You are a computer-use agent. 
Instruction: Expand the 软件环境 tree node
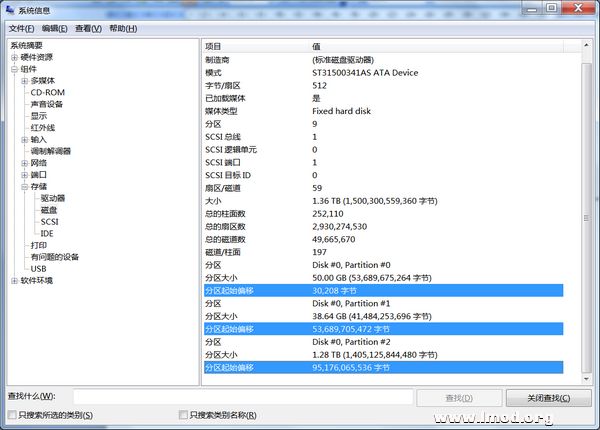(x=14, y=281)
